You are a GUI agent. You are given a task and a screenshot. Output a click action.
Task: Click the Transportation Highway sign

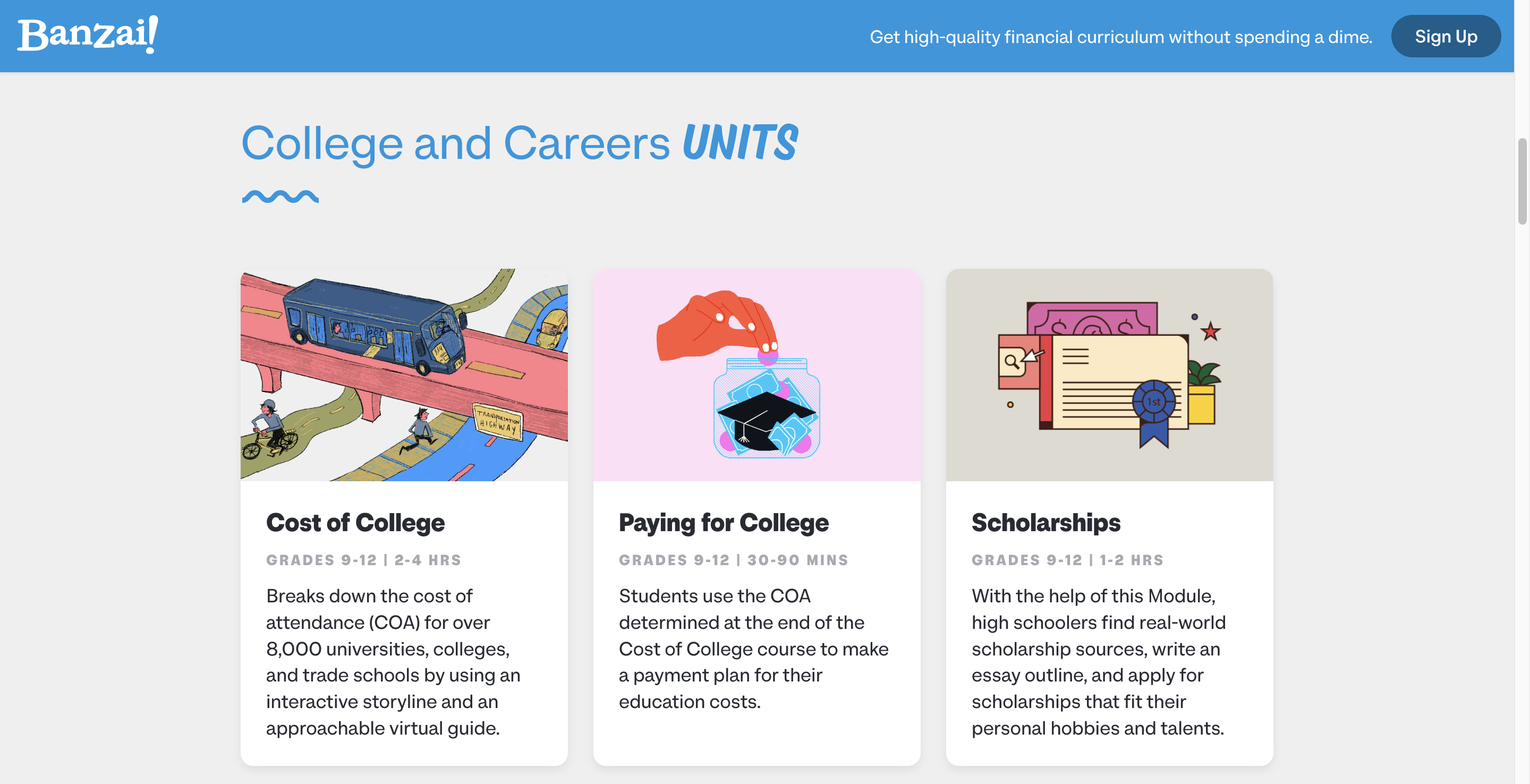pos(498,421)
